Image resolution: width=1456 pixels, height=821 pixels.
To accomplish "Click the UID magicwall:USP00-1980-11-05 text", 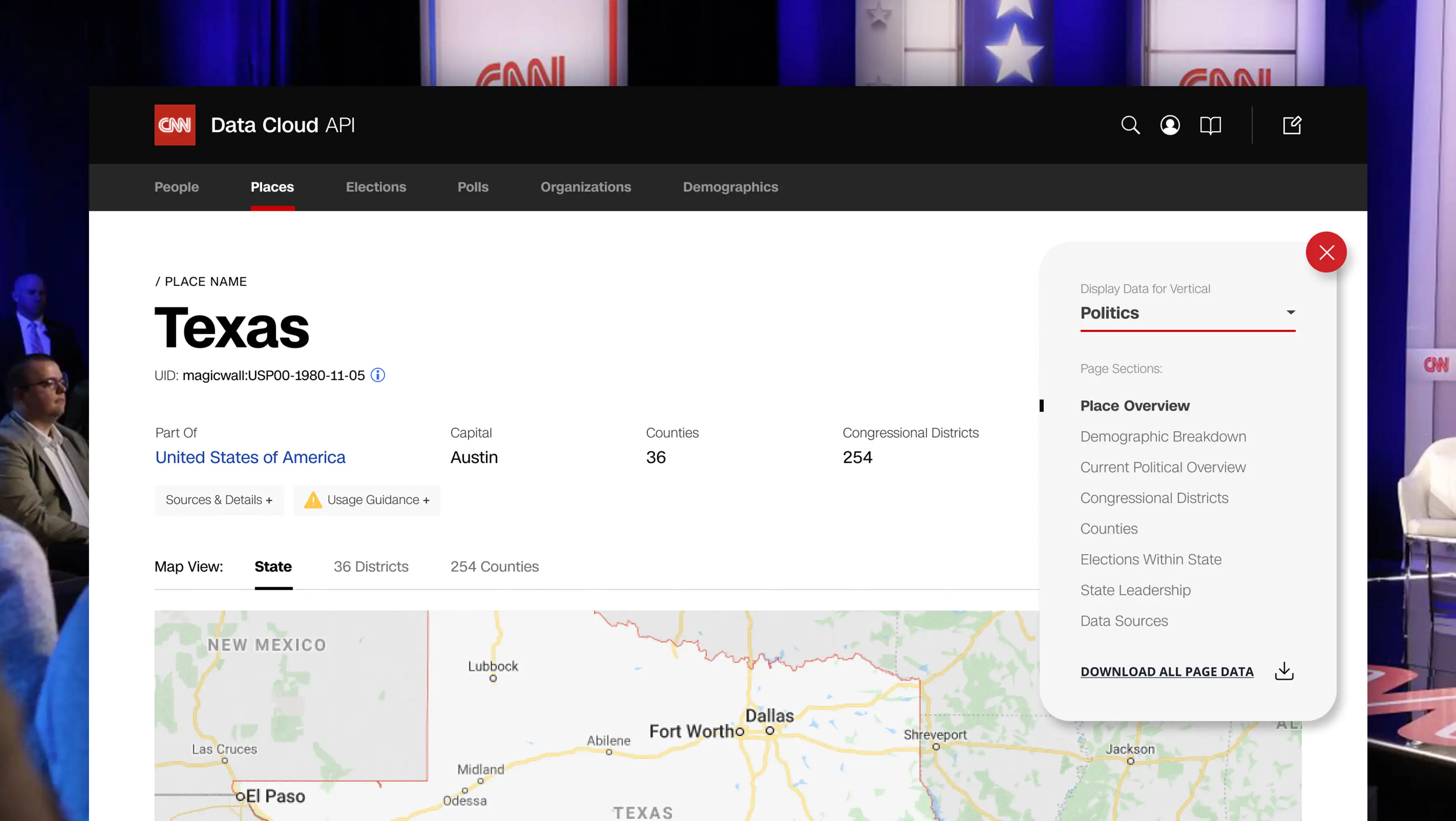I will coord(273,376).
